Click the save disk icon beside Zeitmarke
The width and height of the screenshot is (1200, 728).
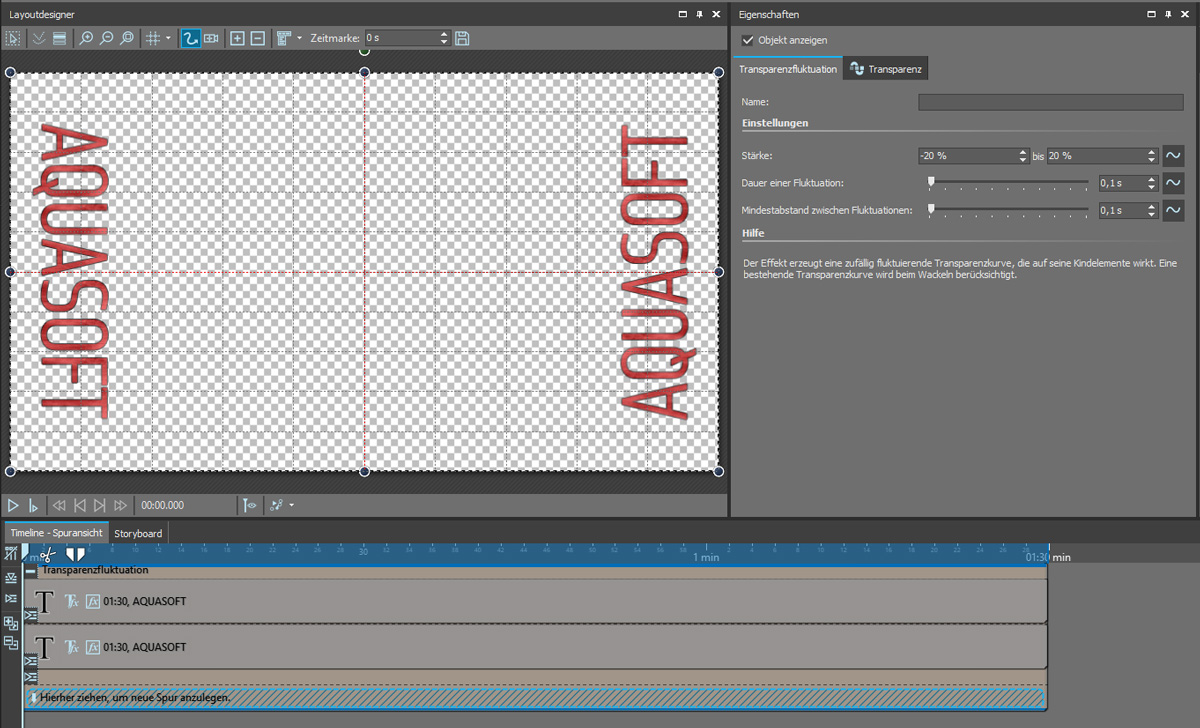(462, 38)
